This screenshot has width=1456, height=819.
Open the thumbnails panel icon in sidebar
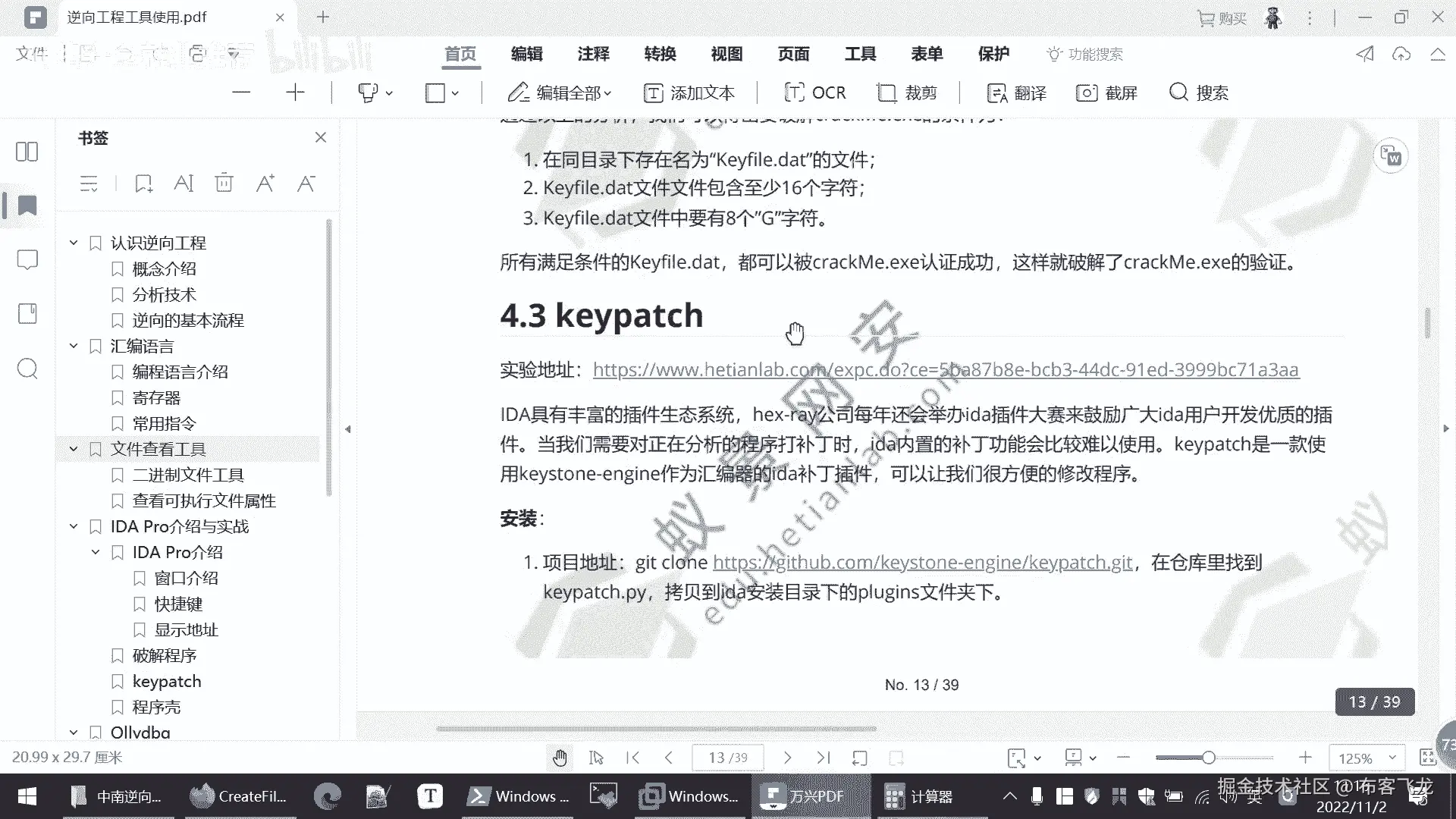[27, 152]
